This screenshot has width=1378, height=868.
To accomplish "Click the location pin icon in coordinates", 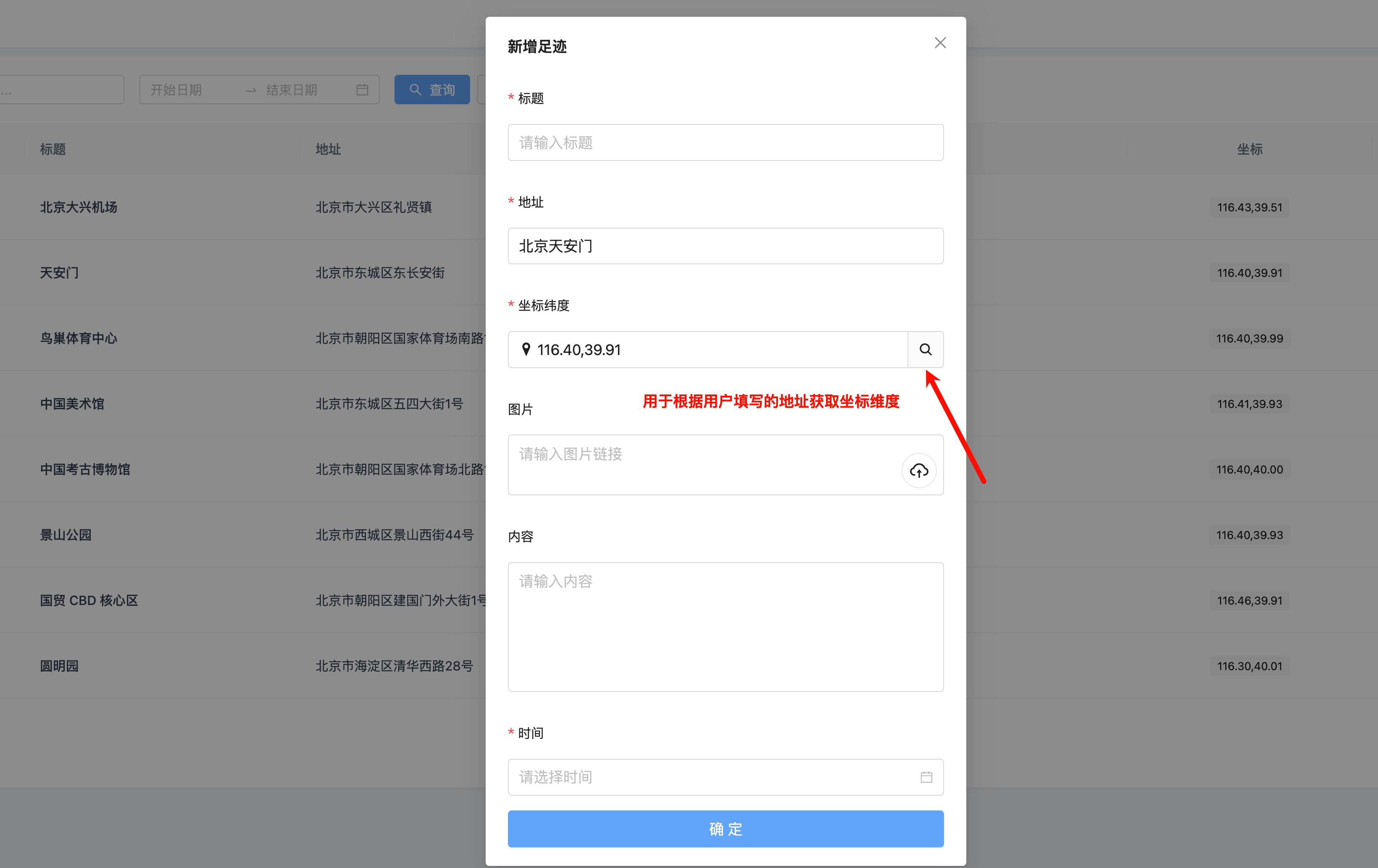I will [x=526, y=350].
